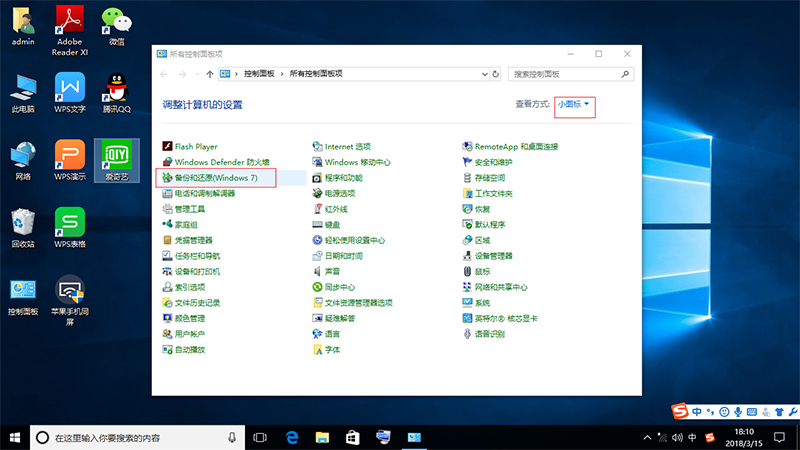Image resolution: width=800 pixels, height=450 pixels.
Task: Select the 腾讯QQ desktop shortcut
Action: 117,93
